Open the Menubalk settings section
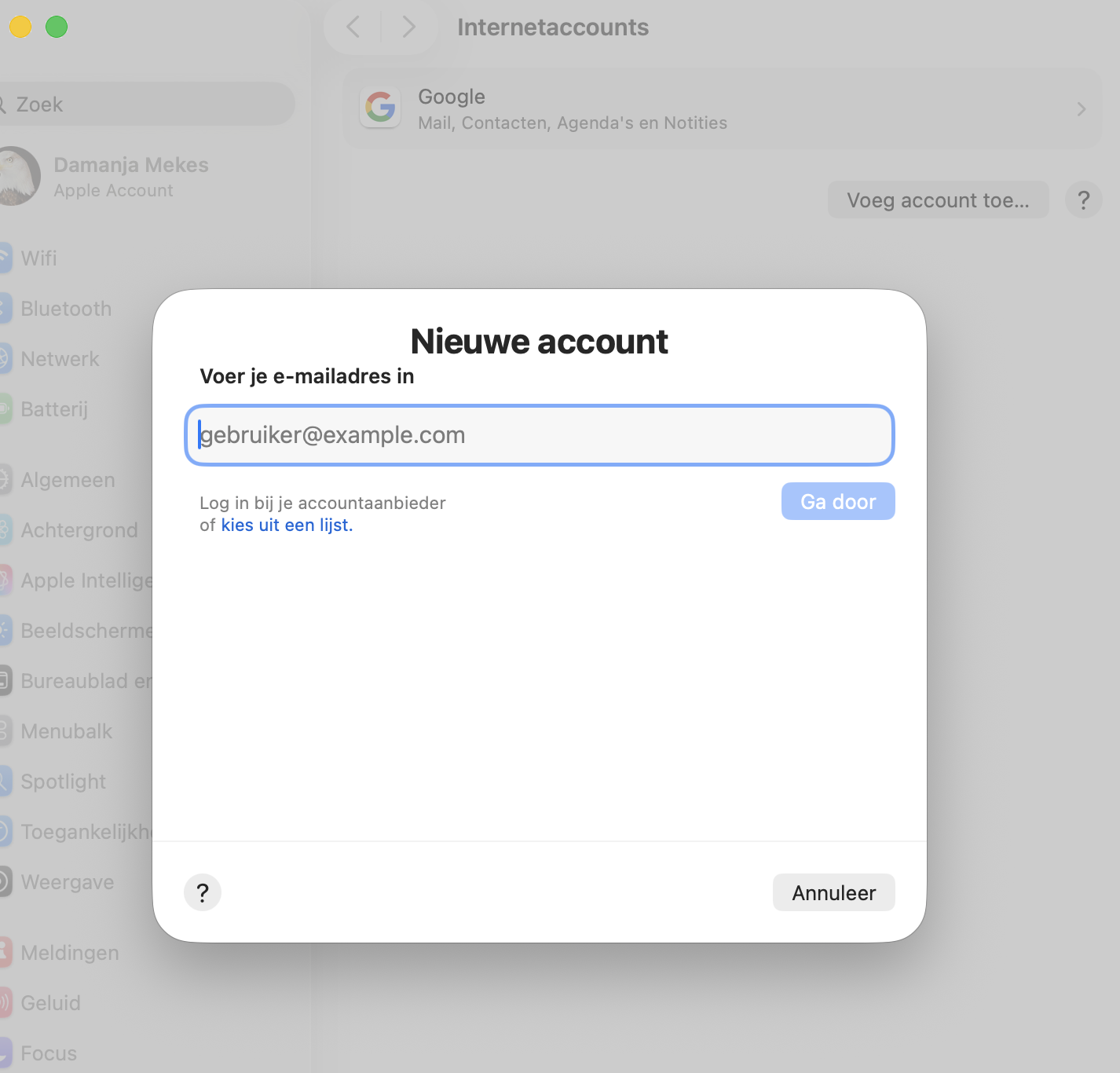This screenshot has width=1120, height=1073. click(6, 731)
